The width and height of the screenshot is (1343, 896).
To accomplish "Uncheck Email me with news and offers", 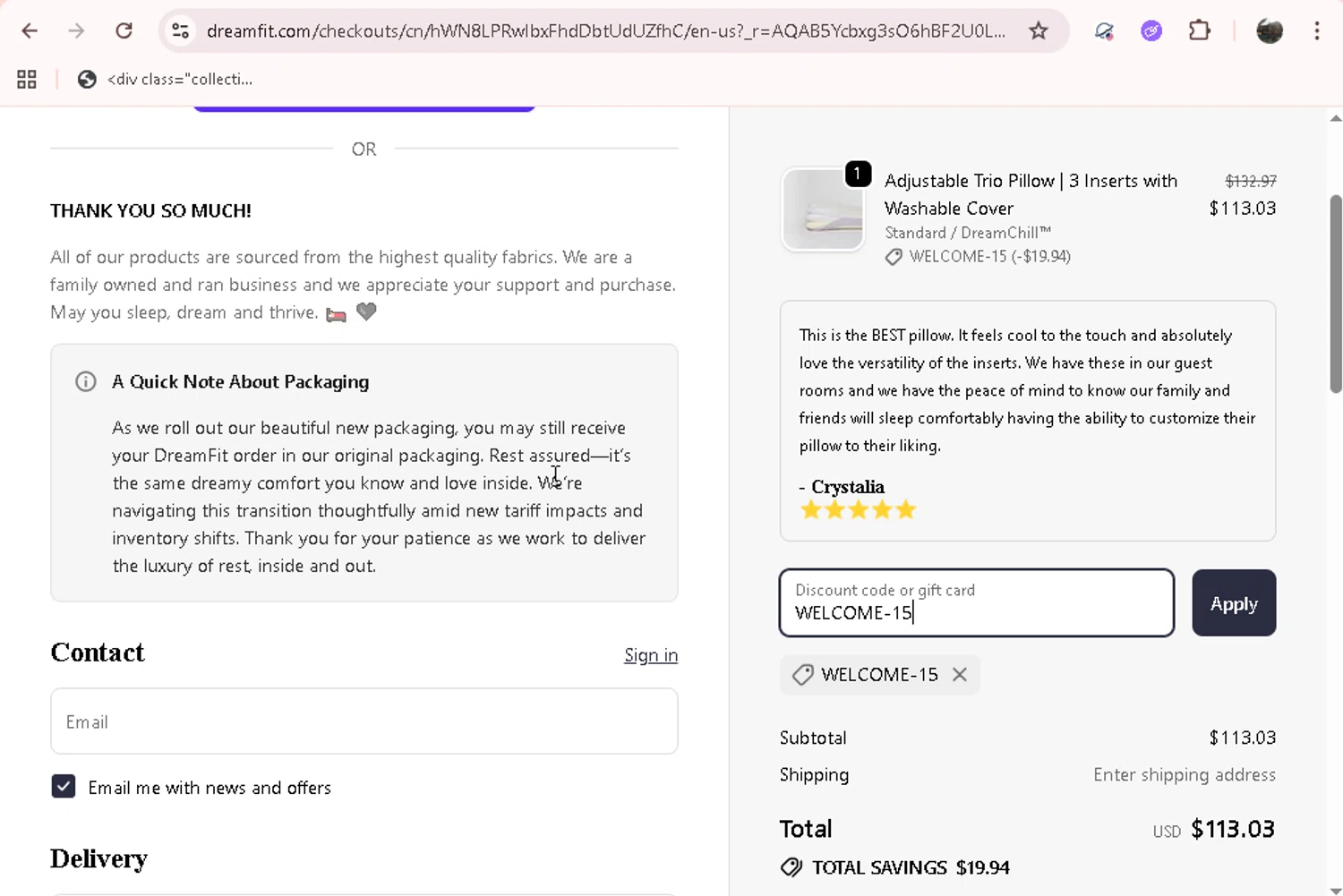I will [x=64, y=787].
